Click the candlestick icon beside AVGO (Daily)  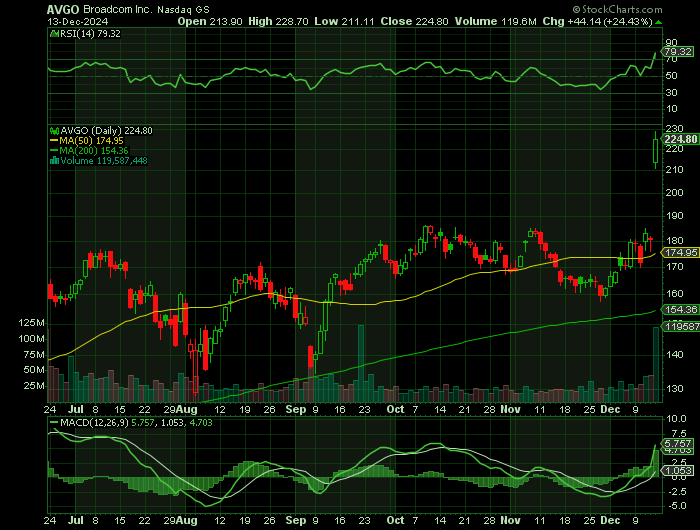coord(54,131)
